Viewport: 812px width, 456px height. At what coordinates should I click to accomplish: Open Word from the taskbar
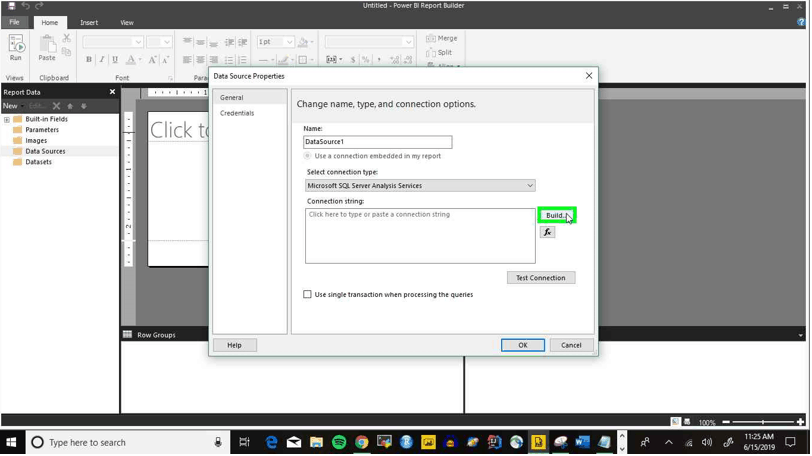pyautogui.click(x=582, y=443)
